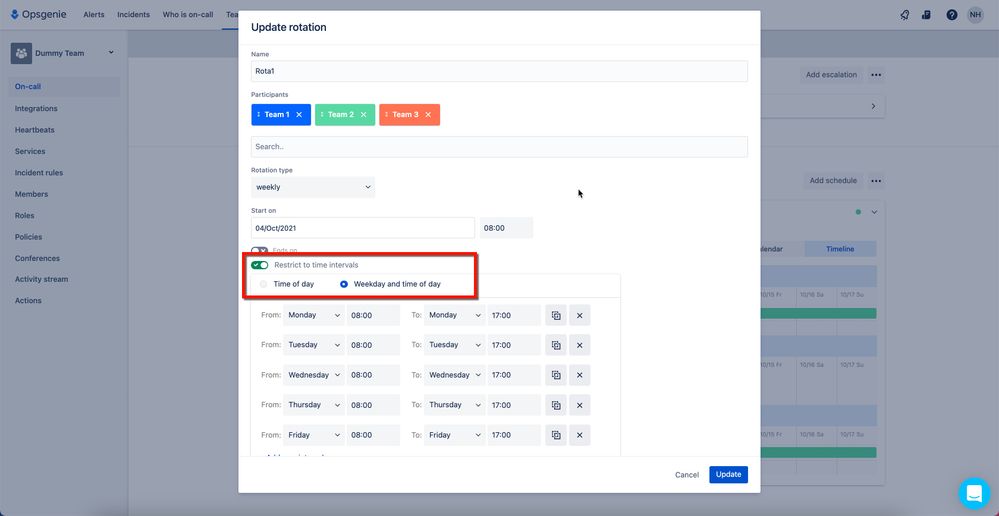Remove Team 1 from participants
This screenshot has height=516, width=999.
point(299,115)
